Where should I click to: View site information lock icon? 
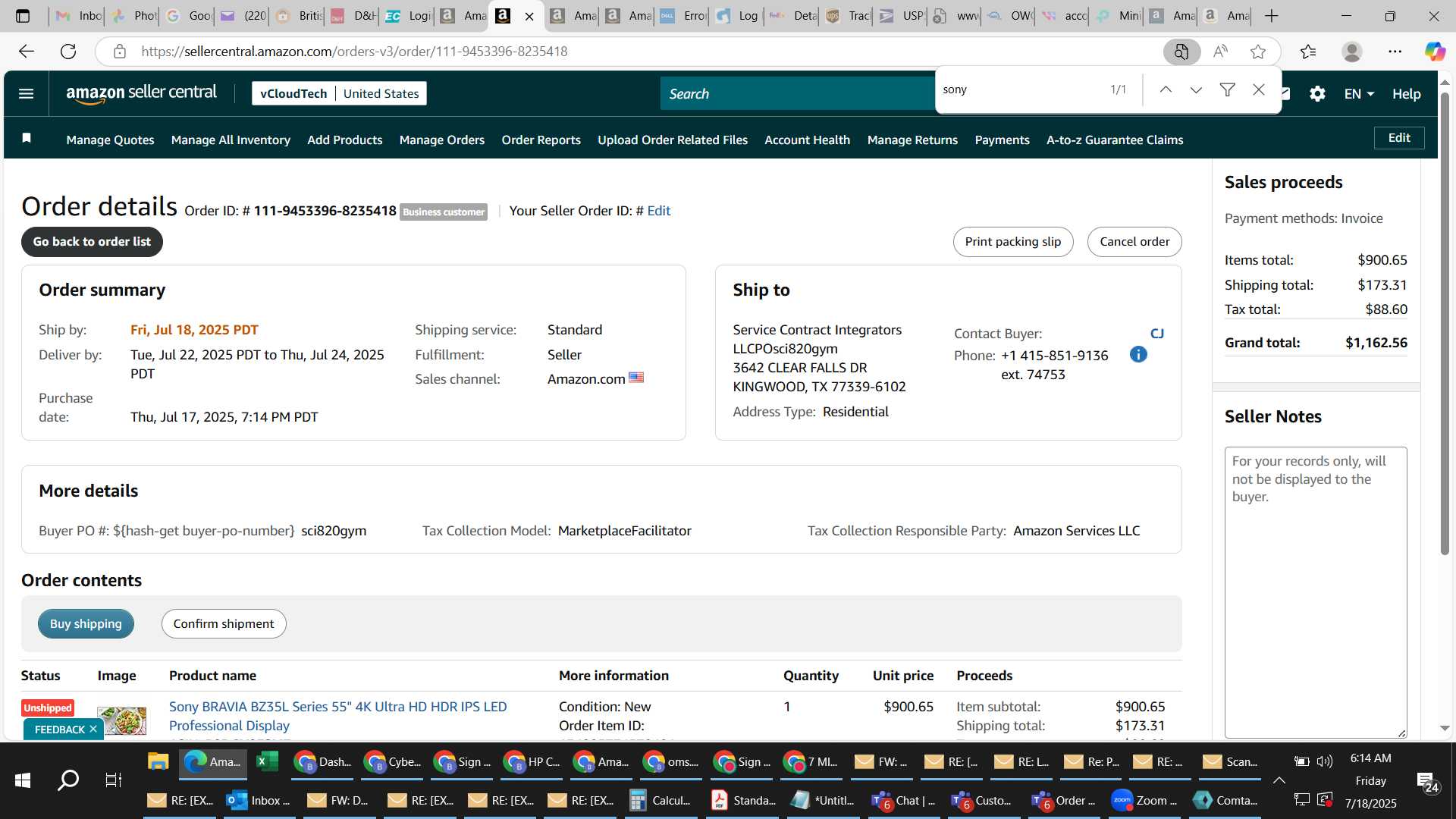coord(119,52)
